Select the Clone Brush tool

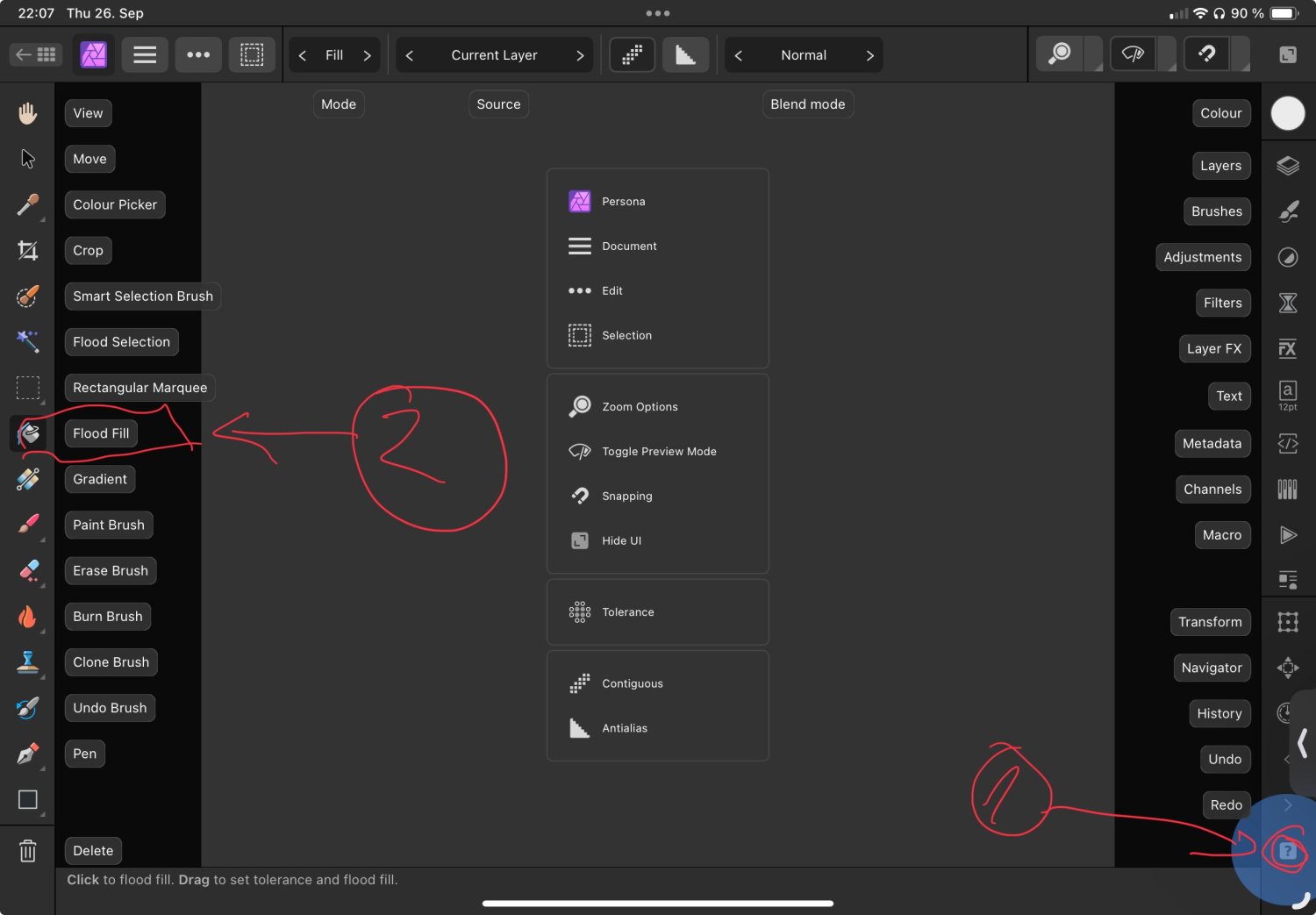pos(111,661)
